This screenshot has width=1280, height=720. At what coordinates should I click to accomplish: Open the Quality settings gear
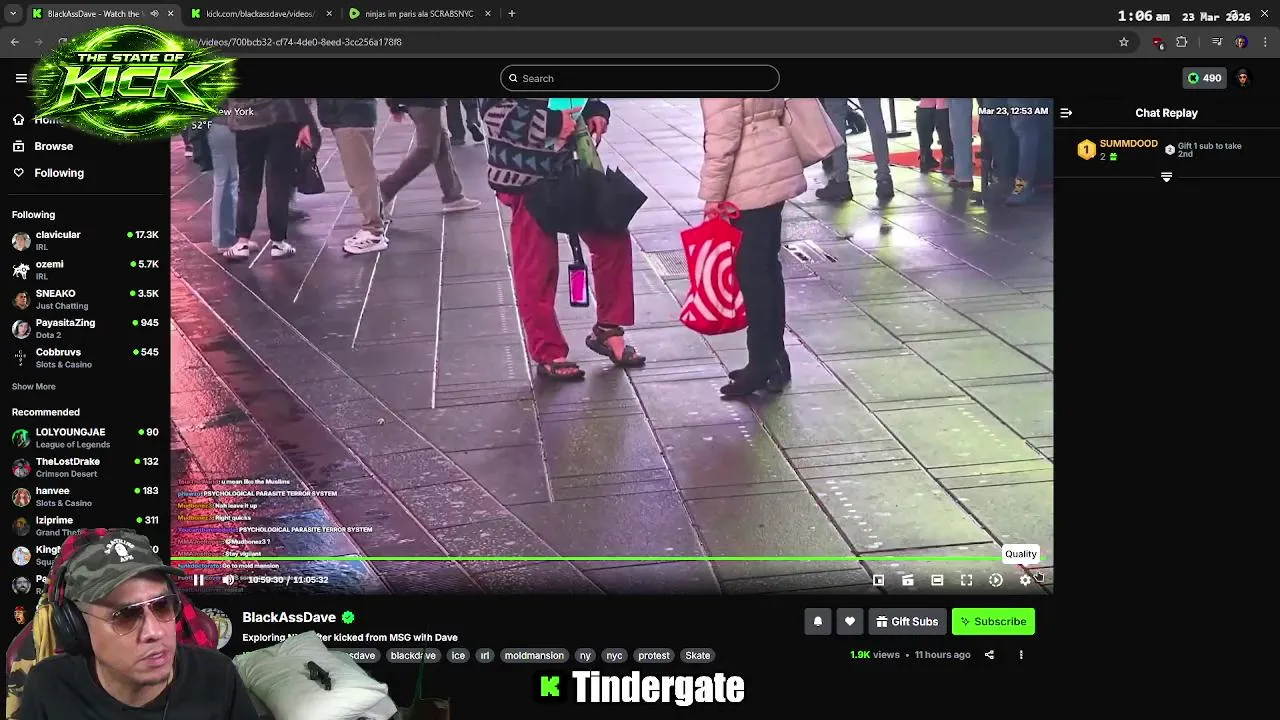(x=1025, y=580)
